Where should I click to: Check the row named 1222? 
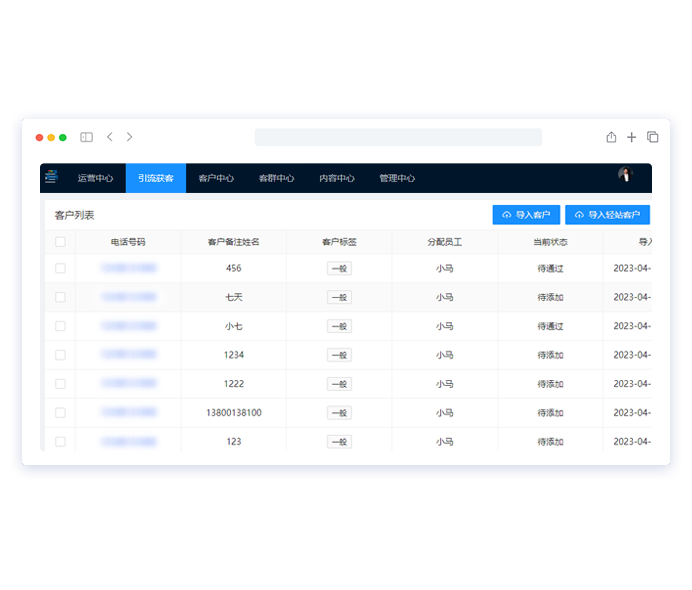pos(60,384)
